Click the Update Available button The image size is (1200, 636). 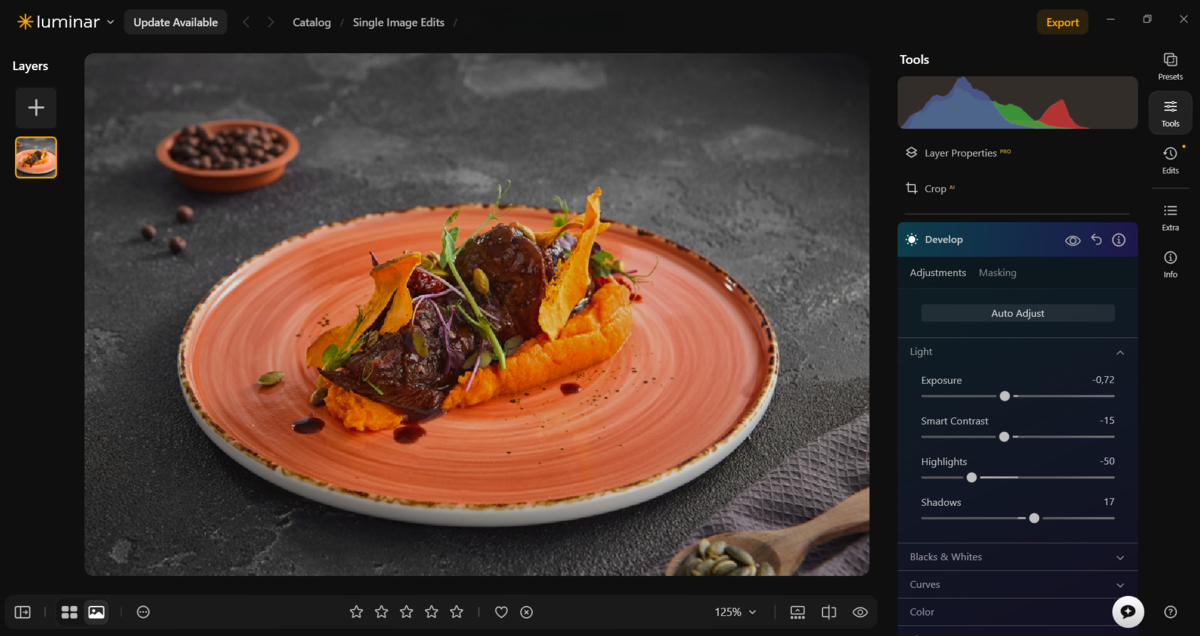[175, 22]
